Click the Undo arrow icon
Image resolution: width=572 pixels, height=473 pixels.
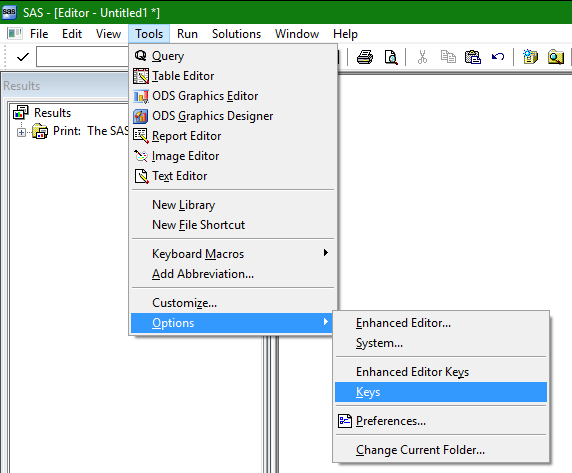point(498,57)
